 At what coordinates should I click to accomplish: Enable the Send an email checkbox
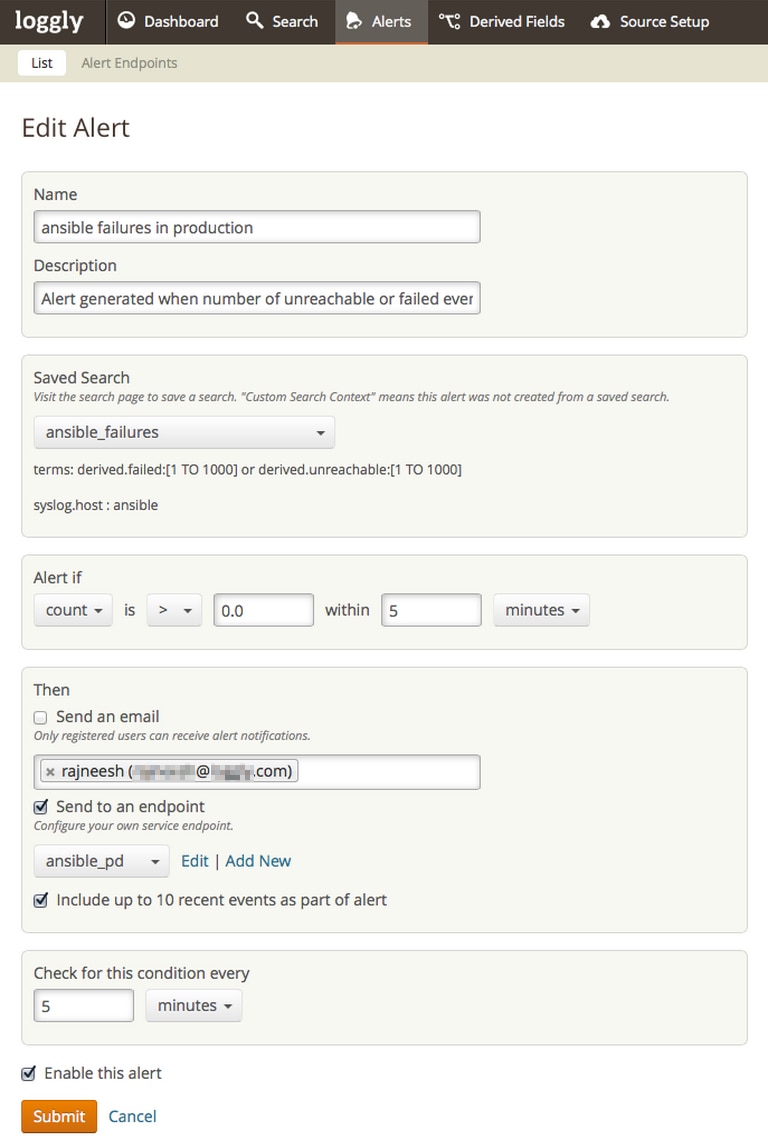(41, 717)
